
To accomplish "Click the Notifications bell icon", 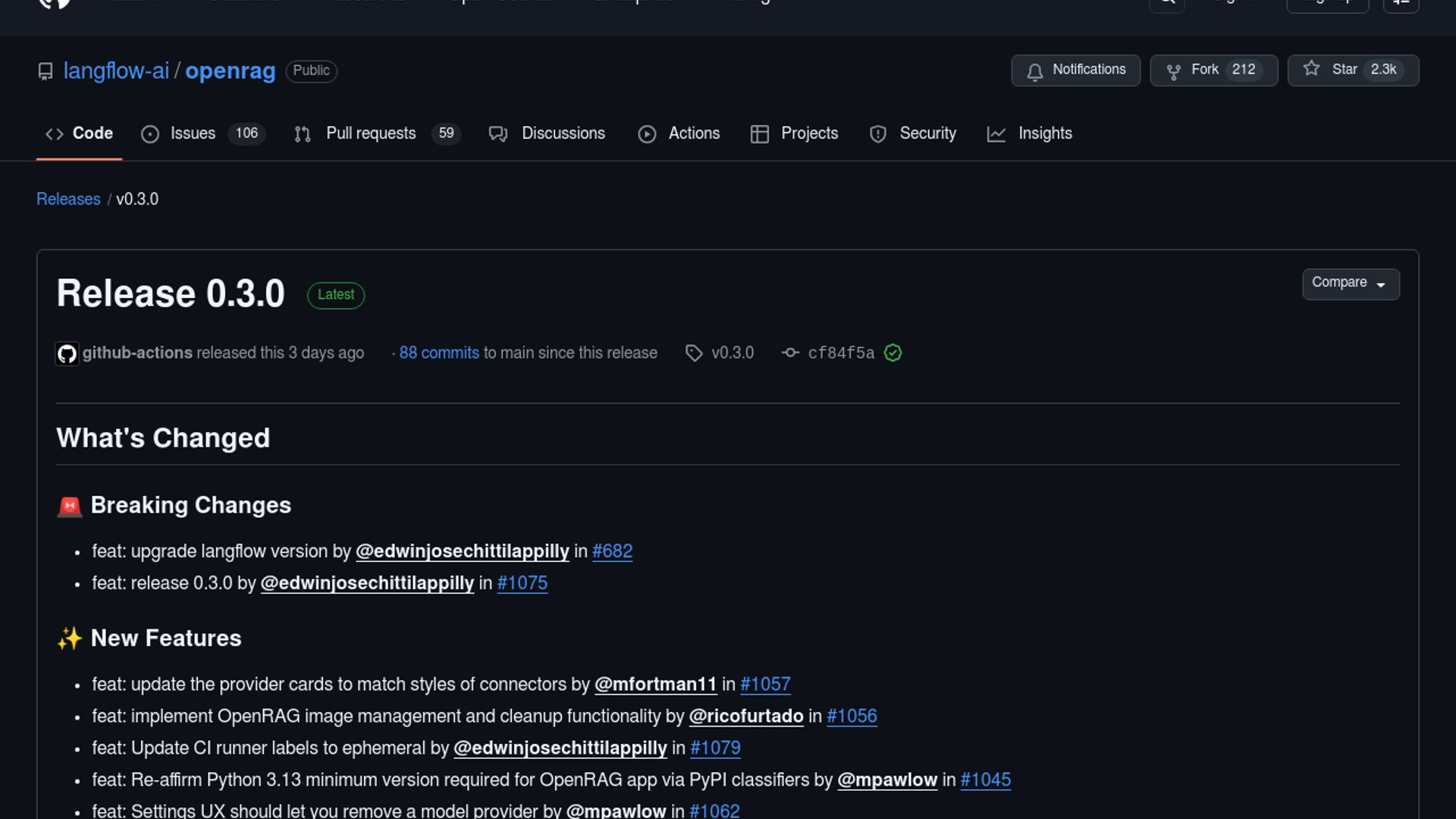I will [1034, 71].
